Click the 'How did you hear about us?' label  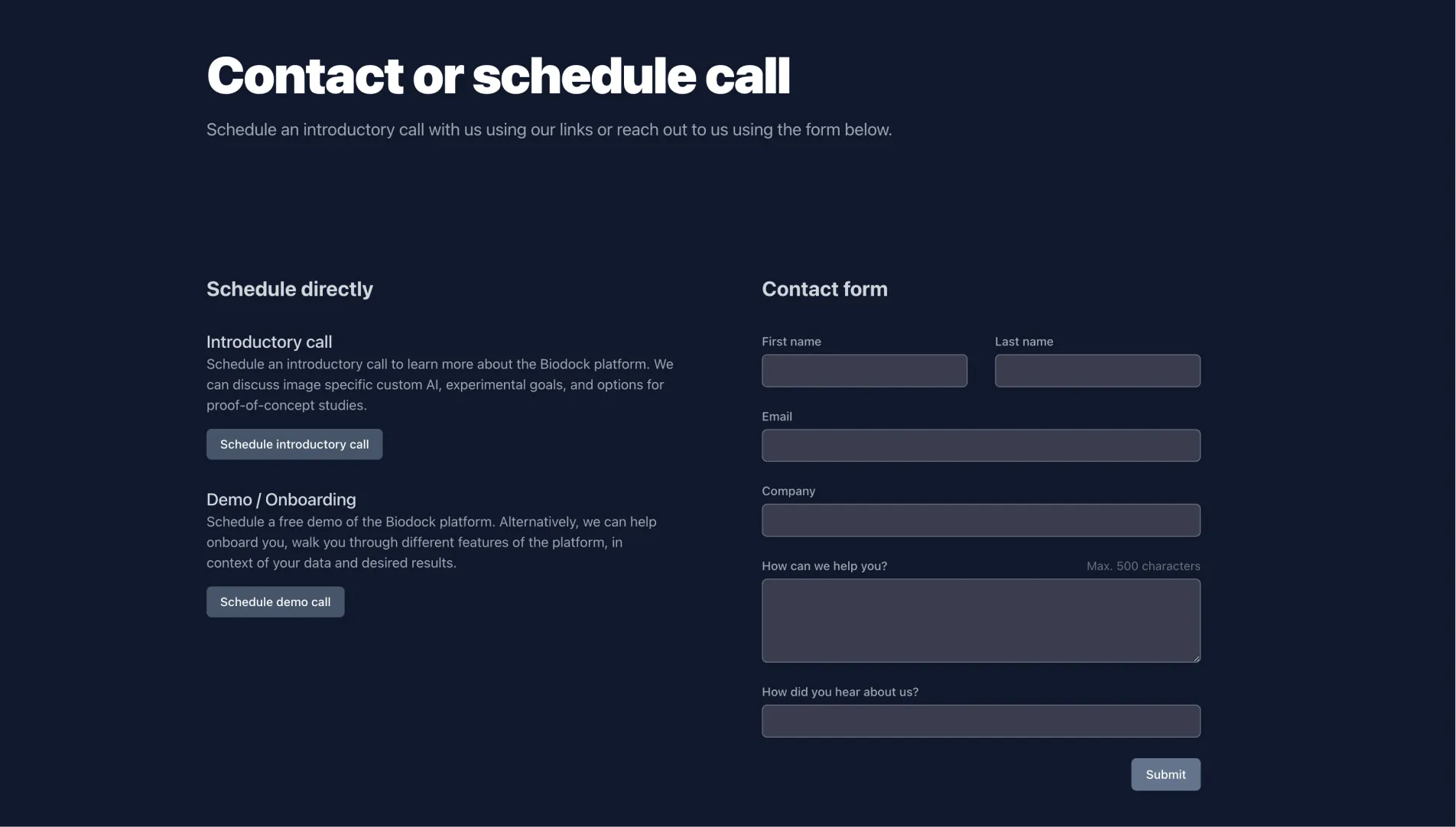[x=840, y=692]
